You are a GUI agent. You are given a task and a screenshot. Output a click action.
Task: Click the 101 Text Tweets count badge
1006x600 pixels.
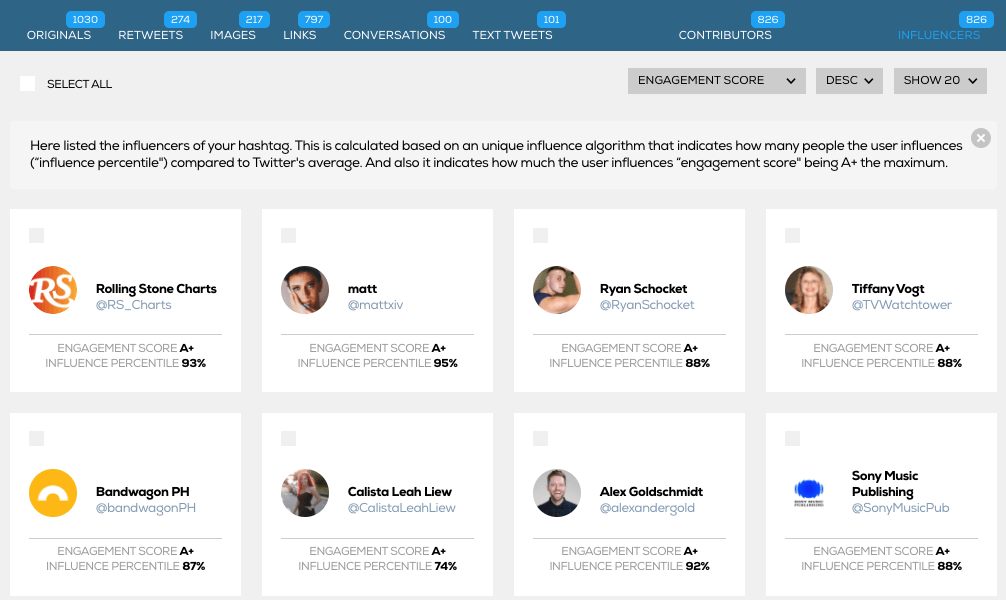551,19
